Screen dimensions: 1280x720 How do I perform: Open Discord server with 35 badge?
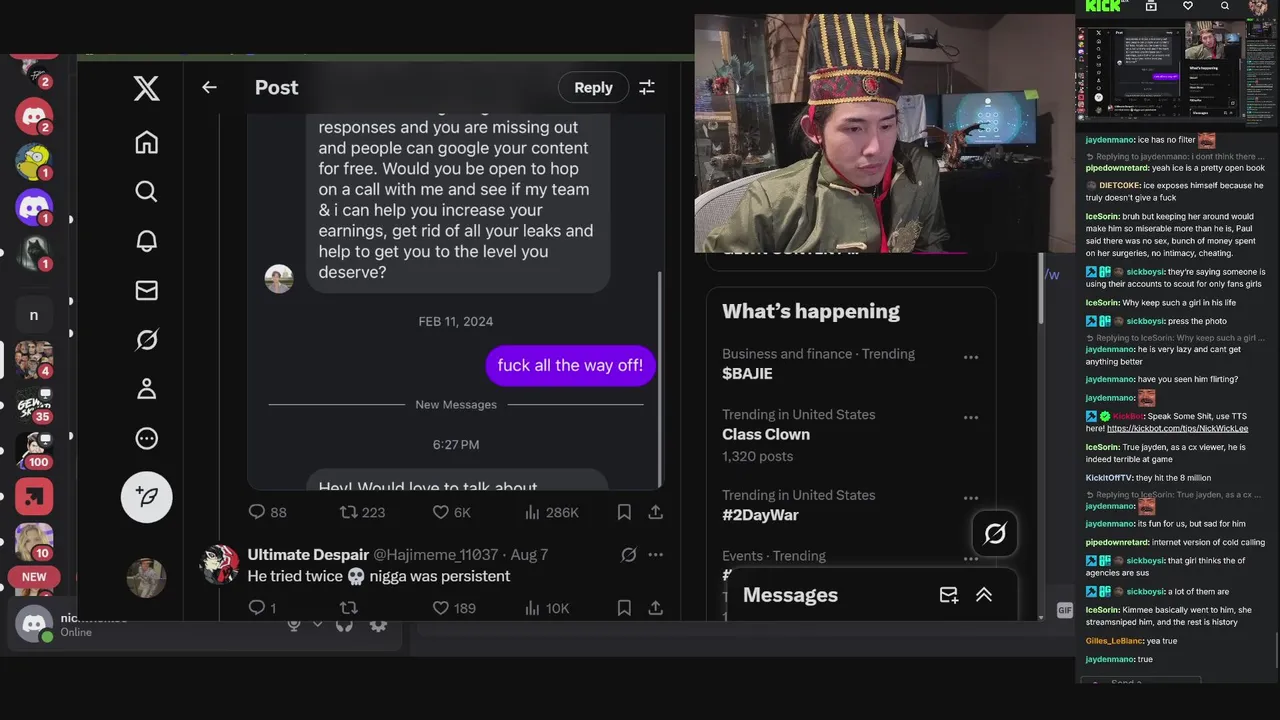(34, 403)
